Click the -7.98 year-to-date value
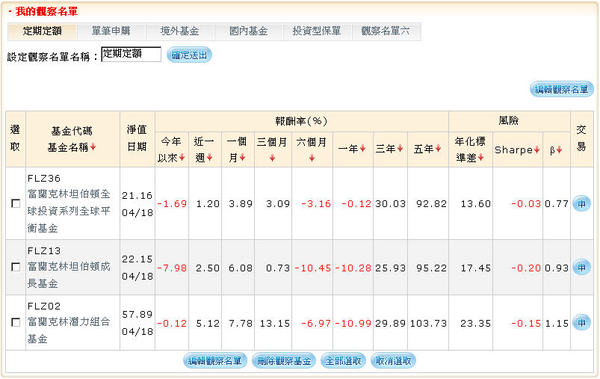The image size is (600, 379). pos(172,268)
